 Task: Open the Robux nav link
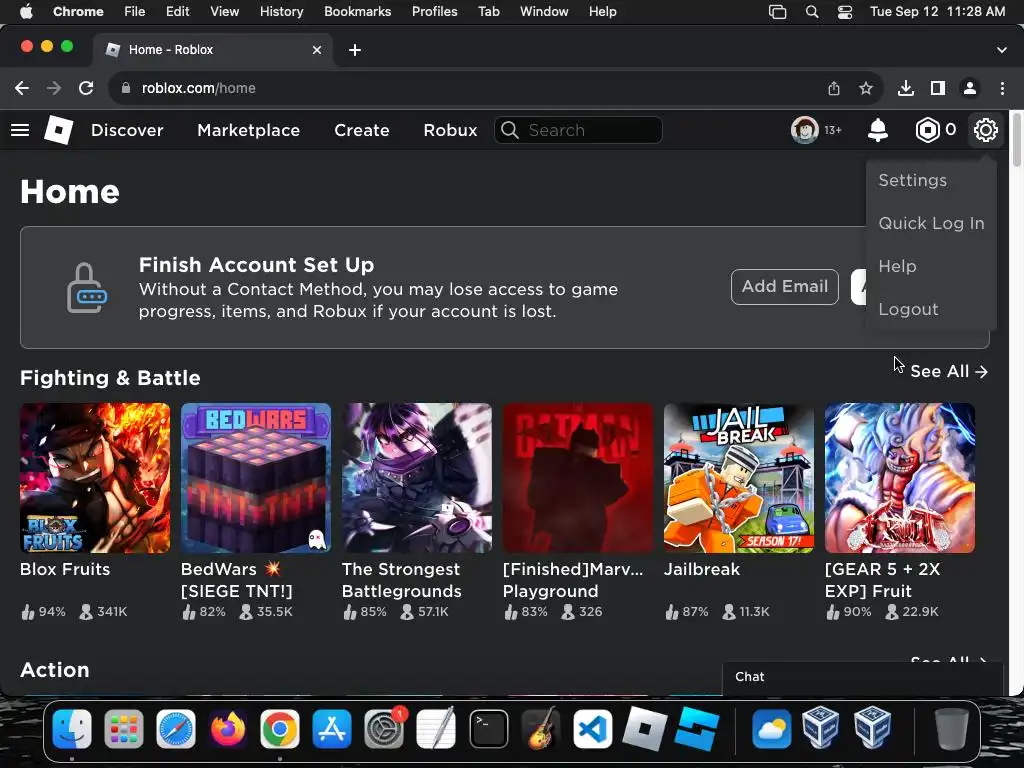pyautogui.click(x=450, y=130)
